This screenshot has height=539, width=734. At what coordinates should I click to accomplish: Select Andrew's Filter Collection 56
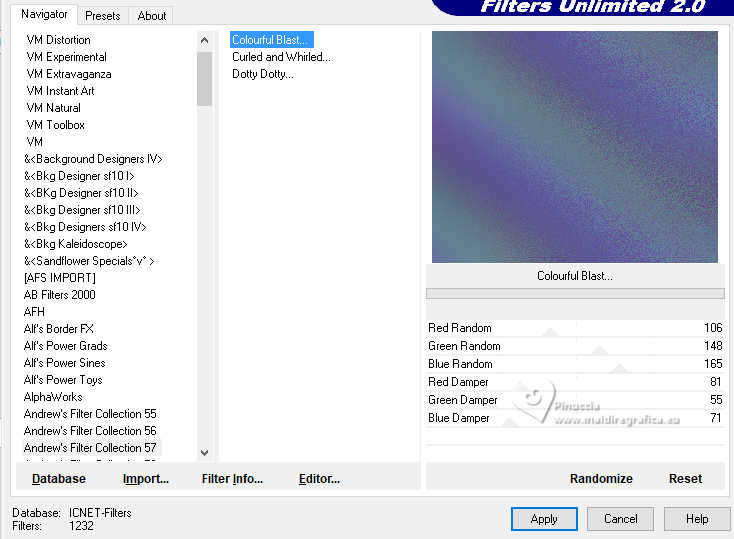[90, 431]
